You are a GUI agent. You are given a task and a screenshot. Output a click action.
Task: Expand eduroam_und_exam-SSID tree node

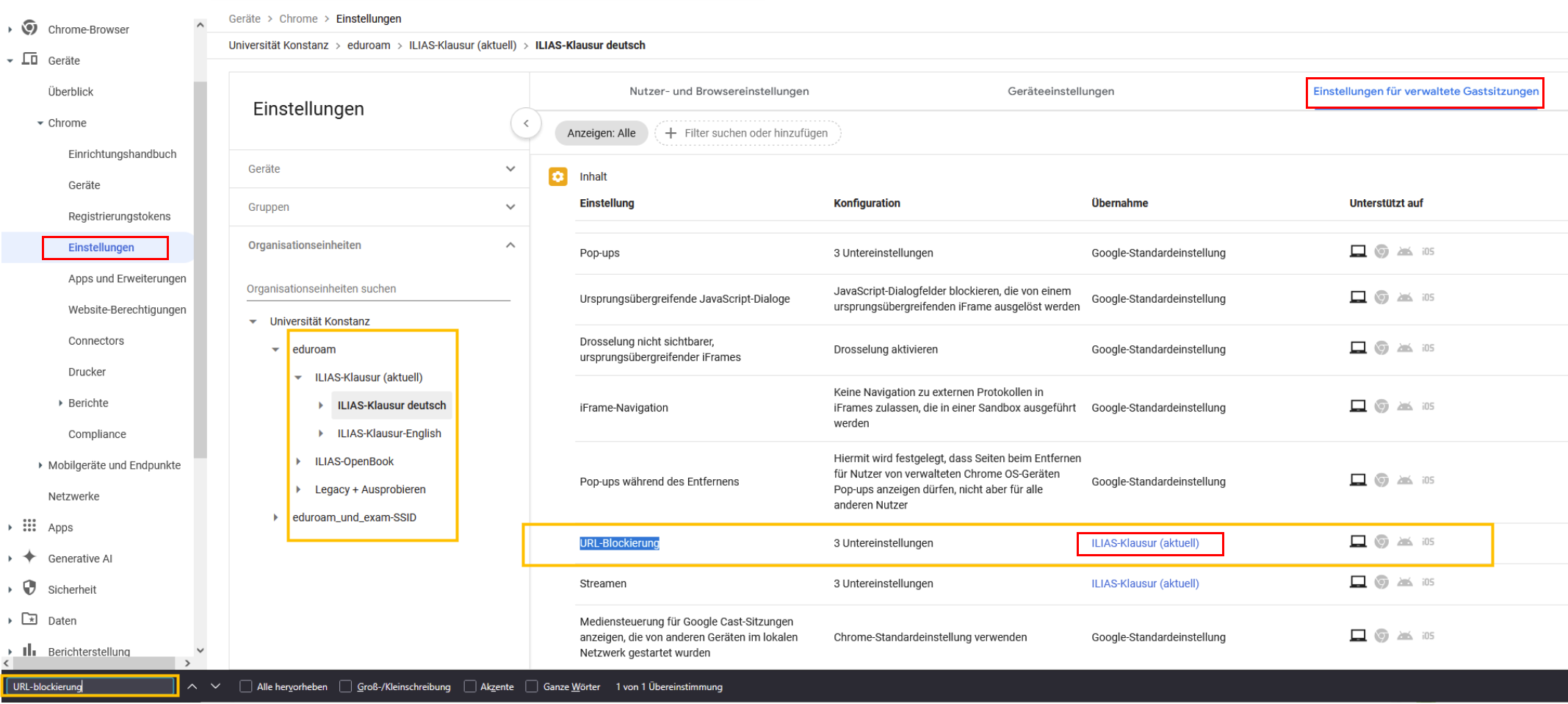click(x=275, y=517)
